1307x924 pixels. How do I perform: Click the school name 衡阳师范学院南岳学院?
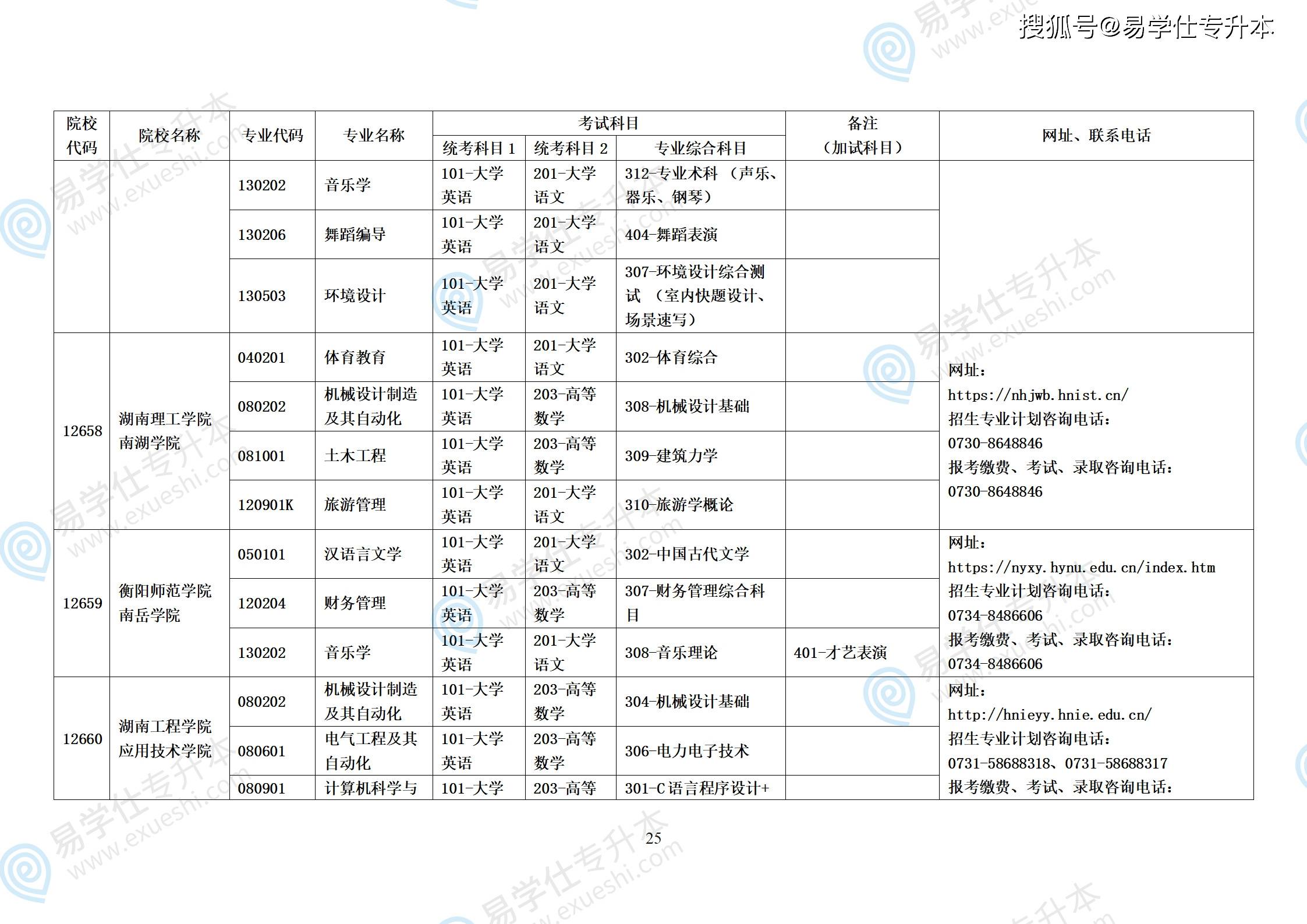coord(165,604)
